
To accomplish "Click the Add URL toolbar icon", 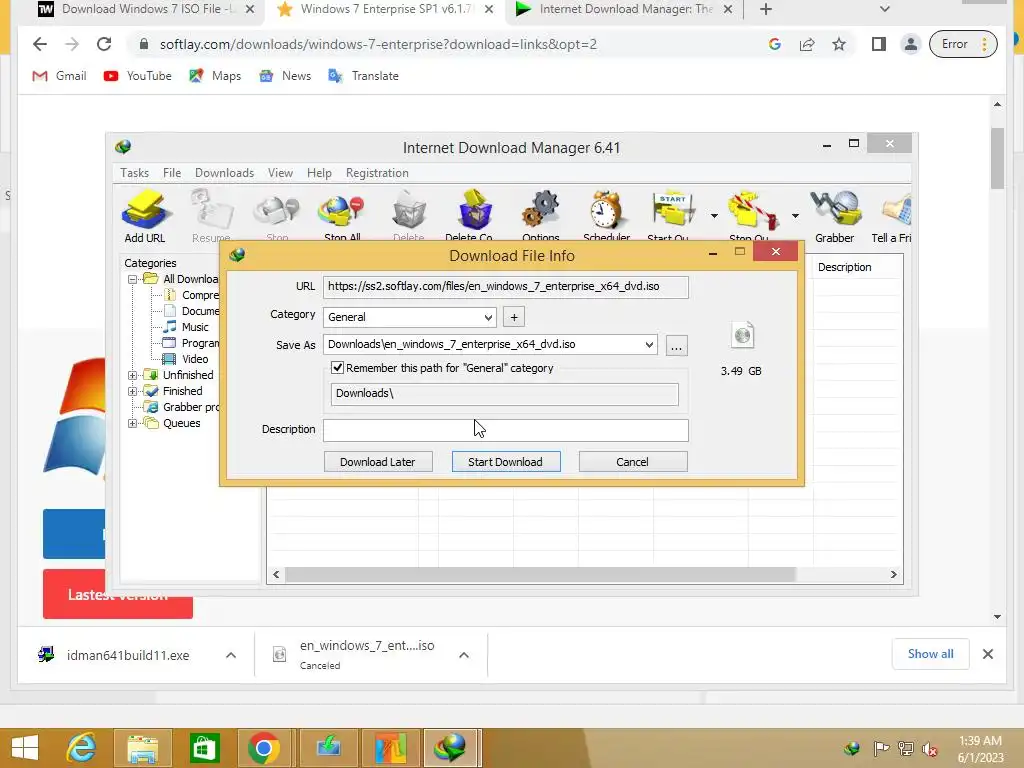I will point(145,216).
